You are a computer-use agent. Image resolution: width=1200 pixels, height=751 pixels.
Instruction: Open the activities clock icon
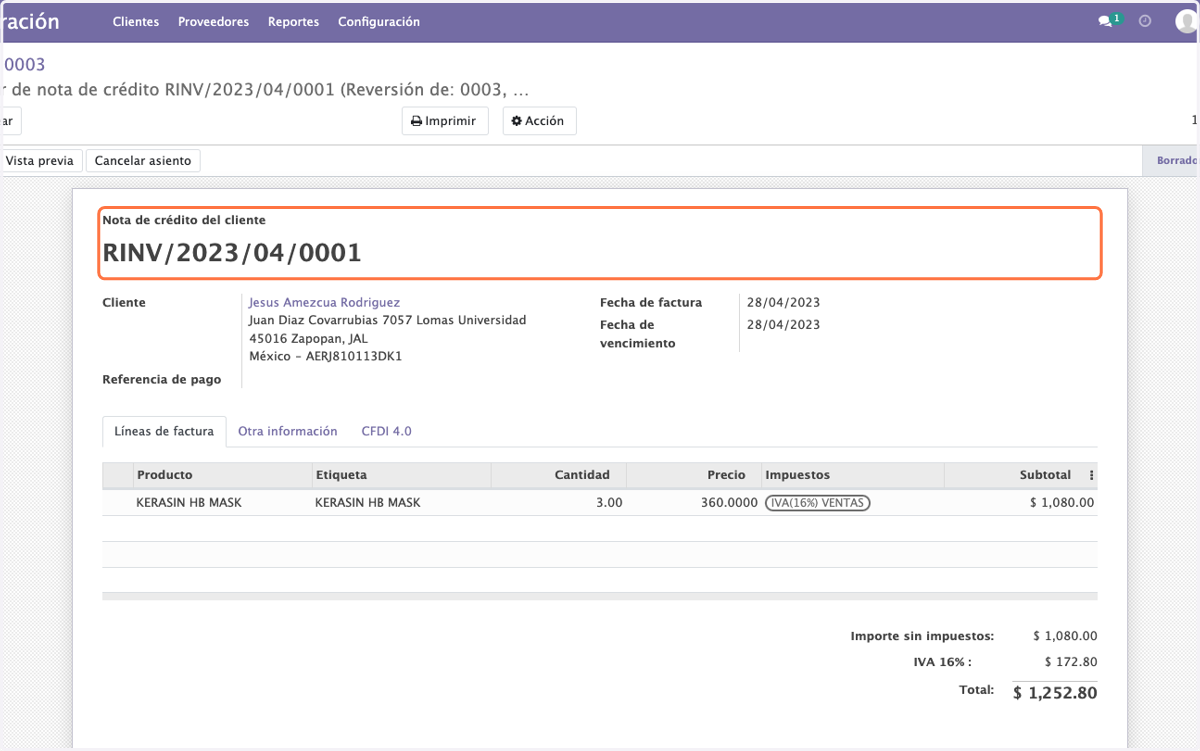point(1146,21)
